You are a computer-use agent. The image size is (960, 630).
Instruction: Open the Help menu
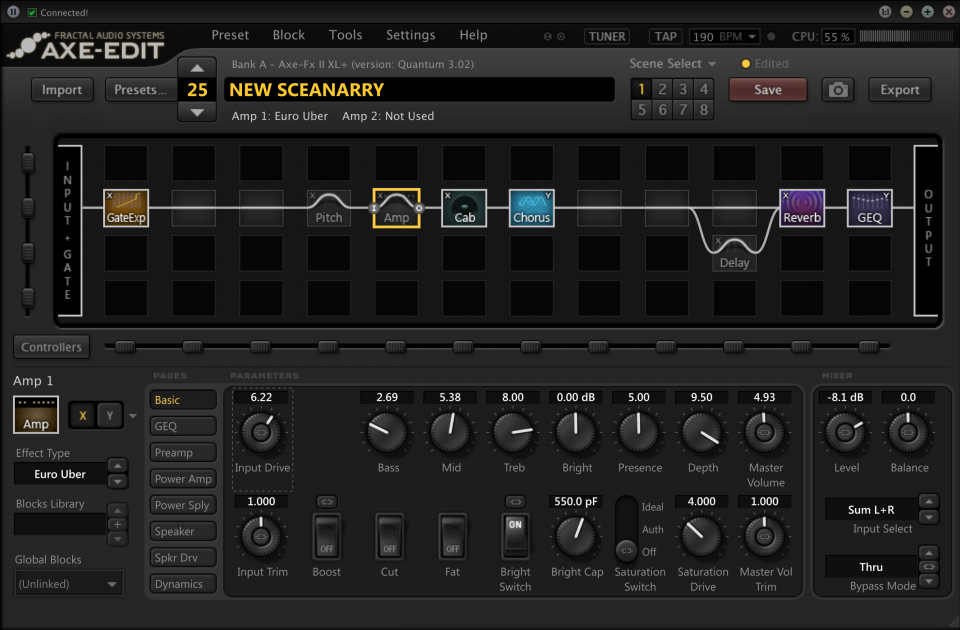pyautogui.click(x=473, y=35)
